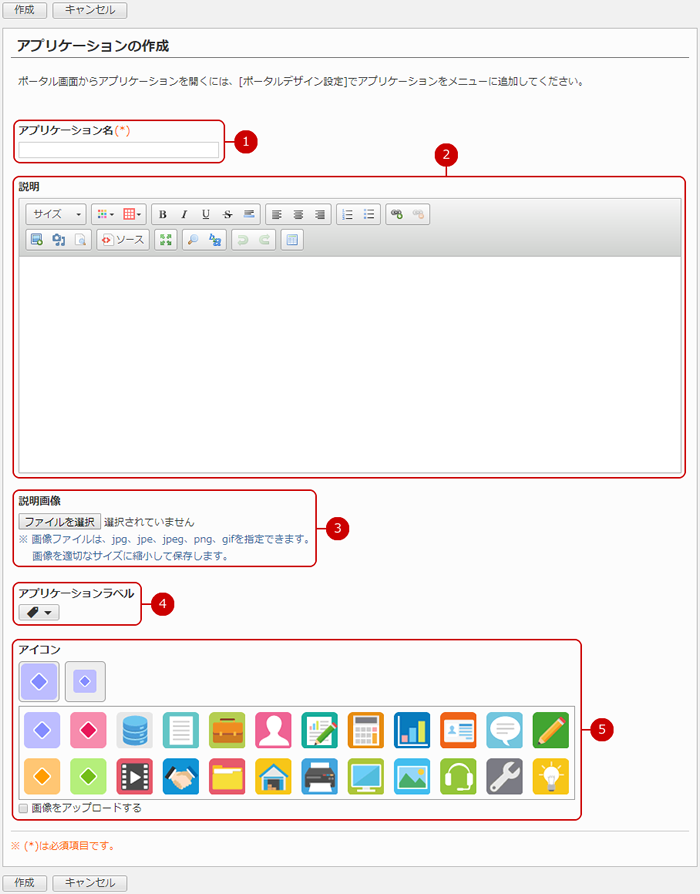Open the application label tag dropdown
This screenshot has height=894, width=700.
(x=39, y=612)
